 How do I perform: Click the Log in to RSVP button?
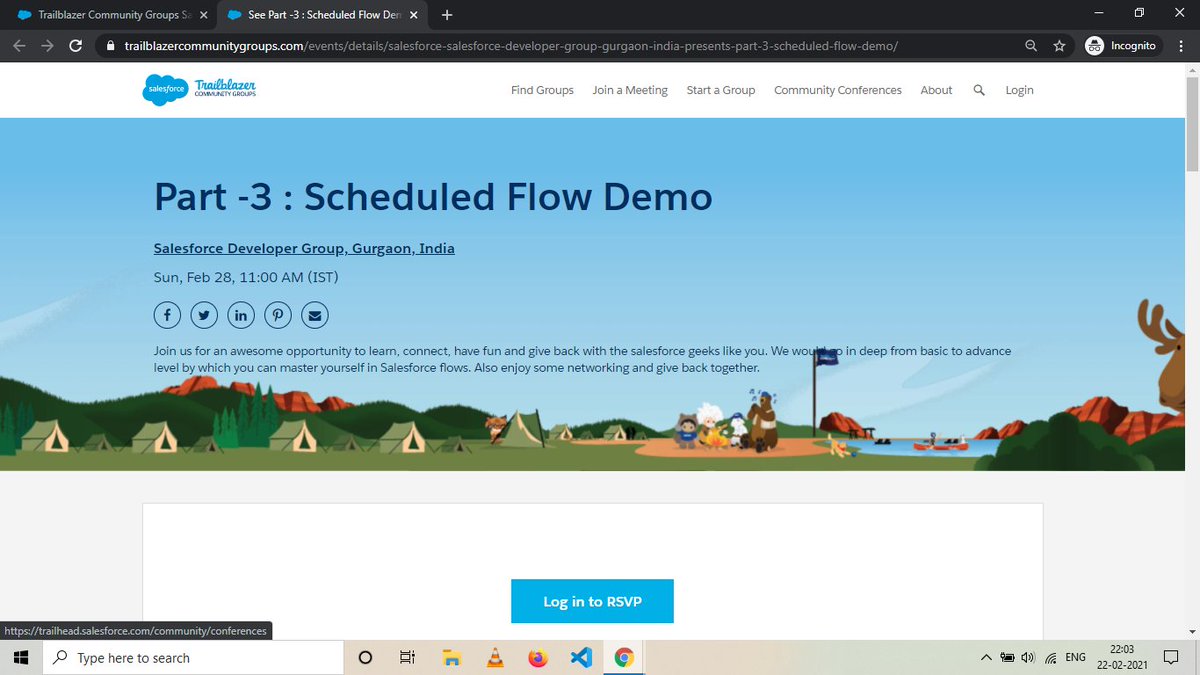pyautogui.click(x=592, y=601)
